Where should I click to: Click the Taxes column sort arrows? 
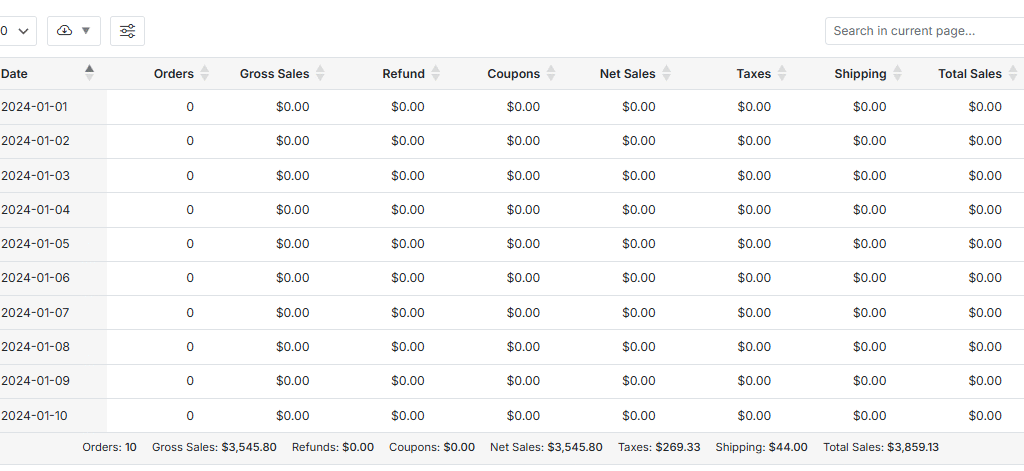(x=782, y=73)
